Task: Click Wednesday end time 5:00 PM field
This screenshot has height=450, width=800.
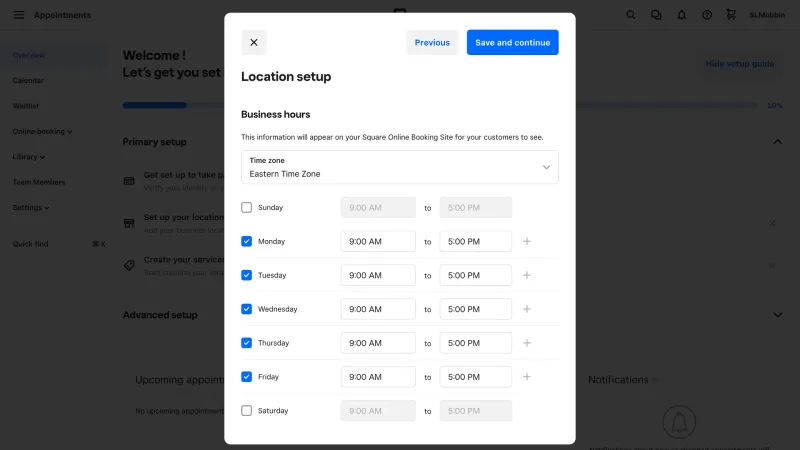Action: (x=476, y=309)
